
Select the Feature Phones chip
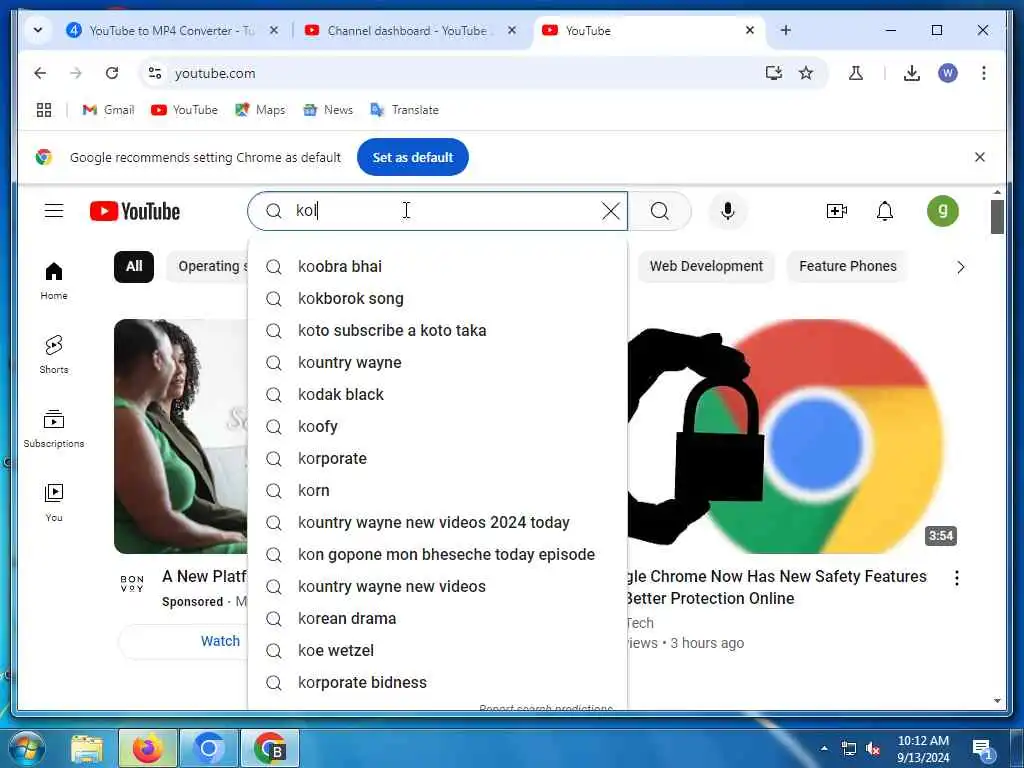pyautogui.click(x=848, y=266)
